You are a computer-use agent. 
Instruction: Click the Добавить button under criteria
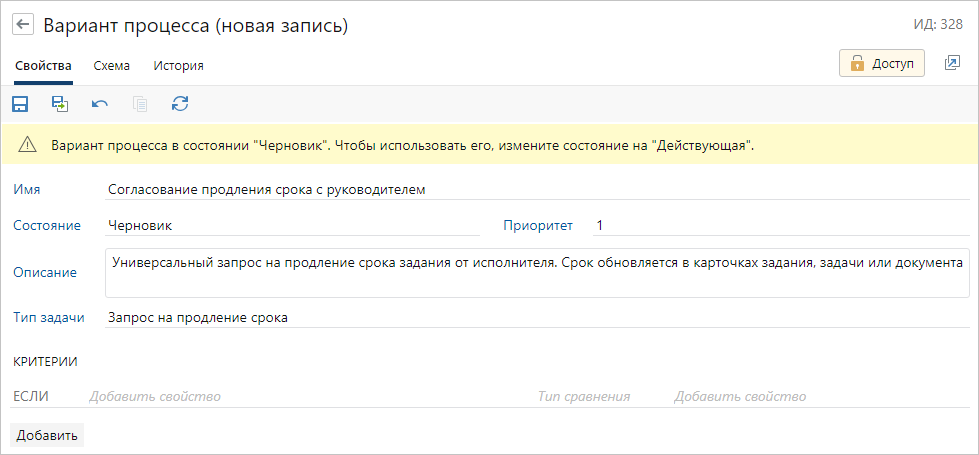pos(47,435)
